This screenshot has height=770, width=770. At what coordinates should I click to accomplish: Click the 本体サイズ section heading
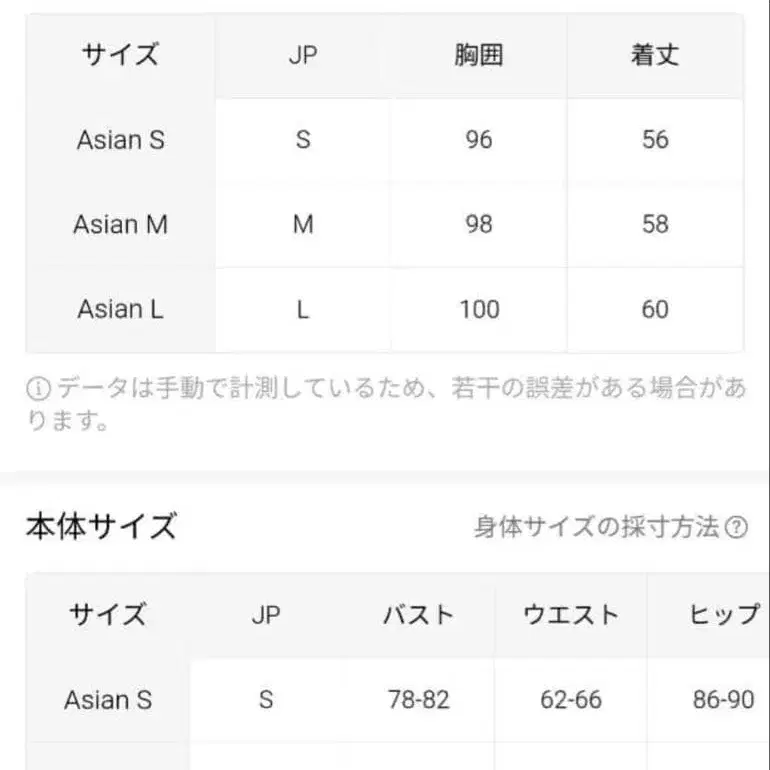point(101,526)
